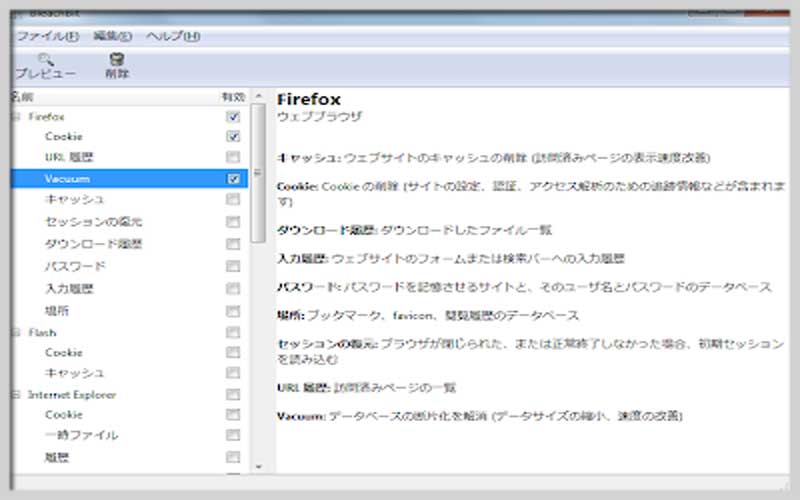Check the Flash group checkbox
Screen dimensions: 800x500
click(x=233, y=333)
